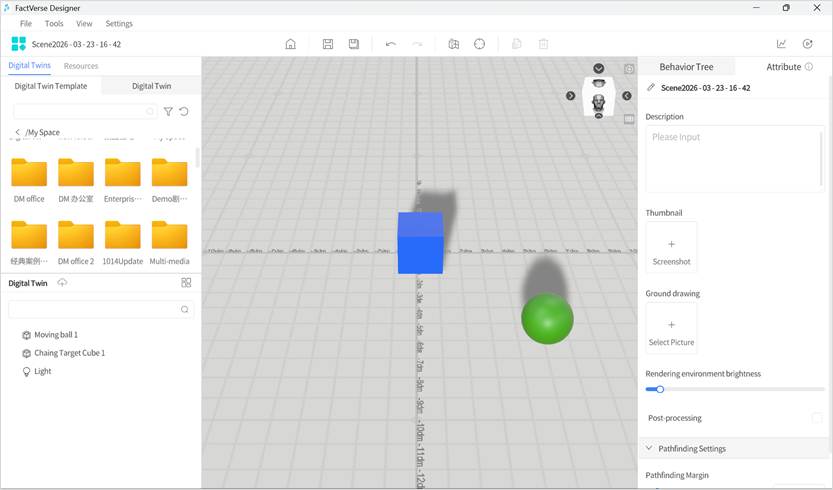Go back from /My Space folder
This screenshot has width=833, height=490.
[18, 132]
